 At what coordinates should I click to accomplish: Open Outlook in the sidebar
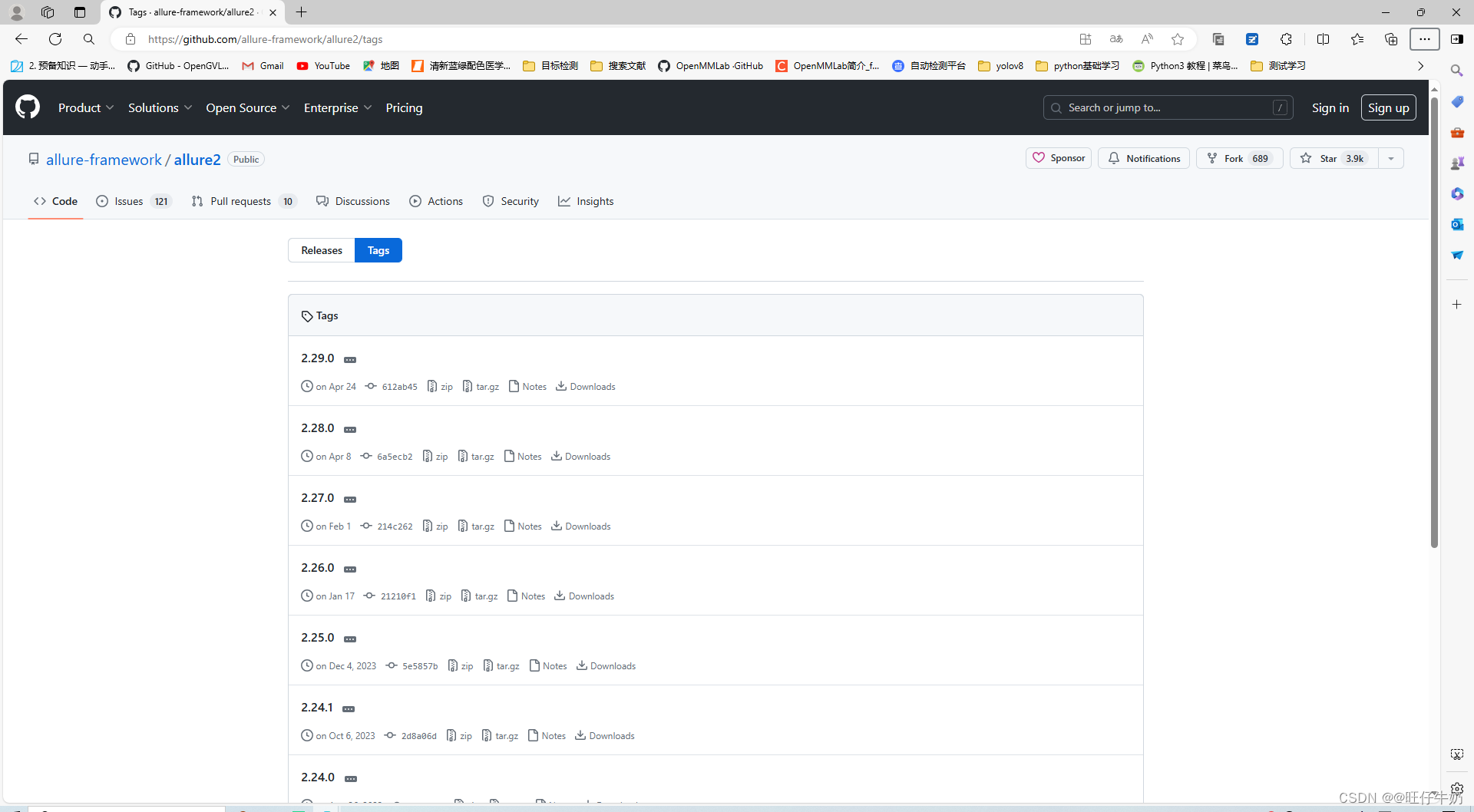tap(1457, 224)
